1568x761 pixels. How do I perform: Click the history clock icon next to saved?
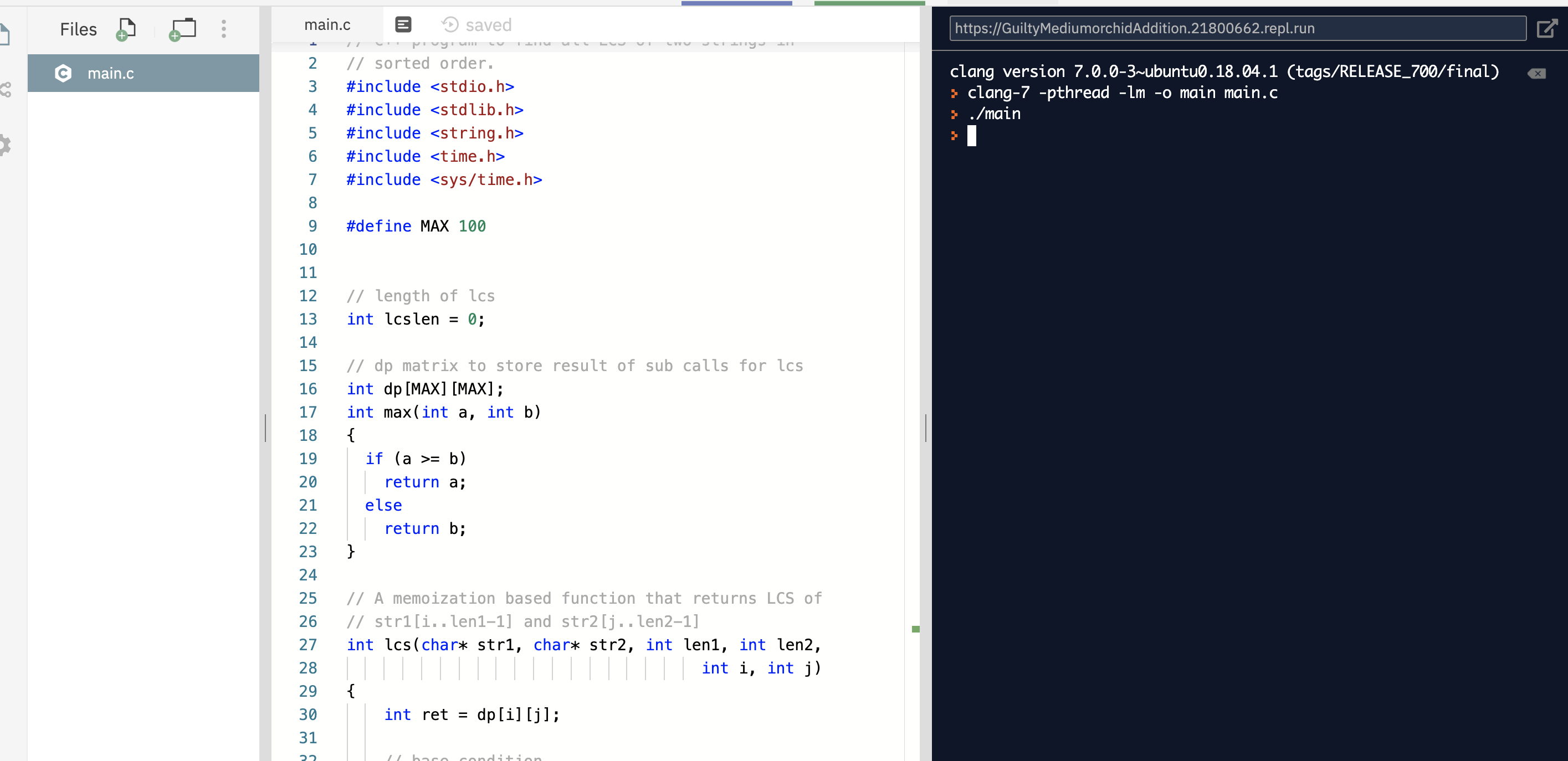(x=450, y=24)
